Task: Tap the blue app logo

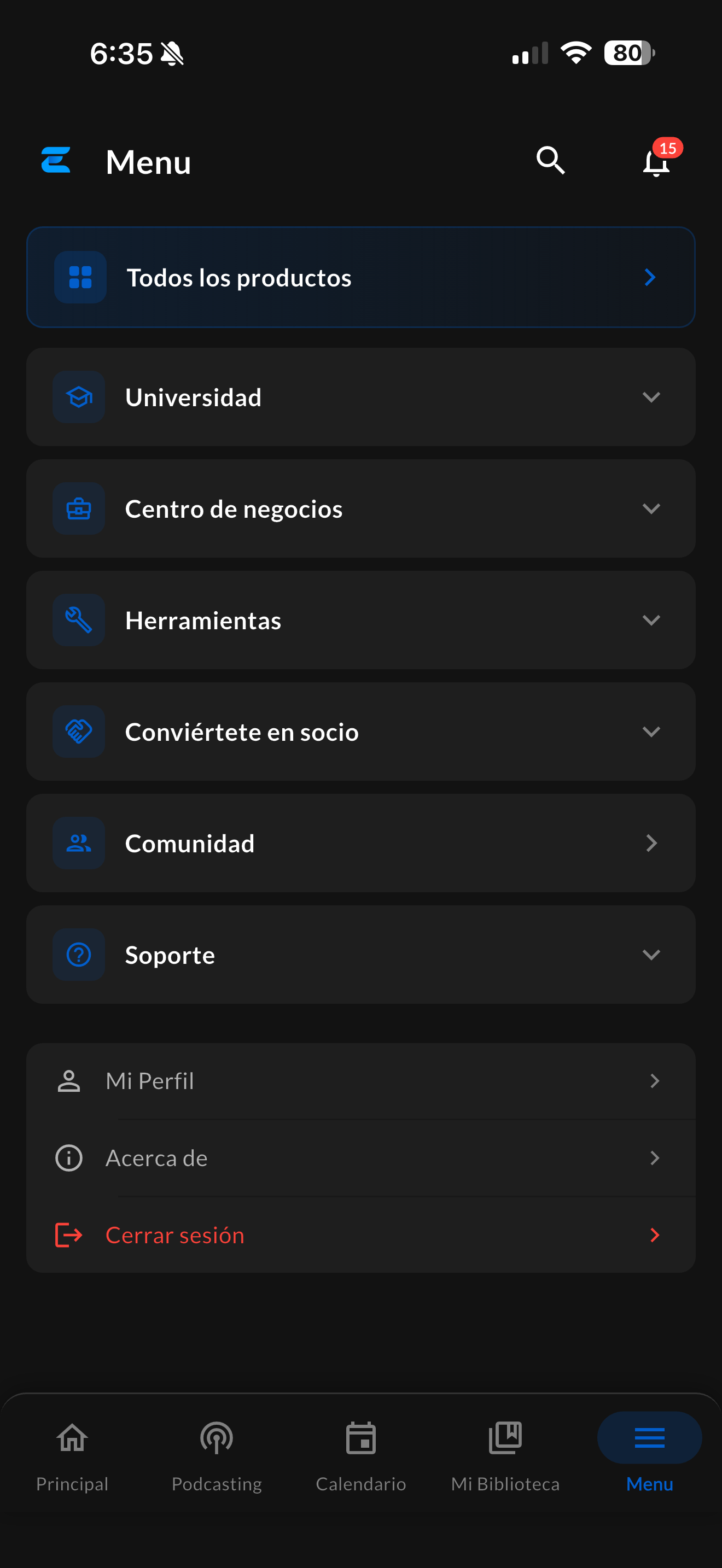Action: point(56,160)
